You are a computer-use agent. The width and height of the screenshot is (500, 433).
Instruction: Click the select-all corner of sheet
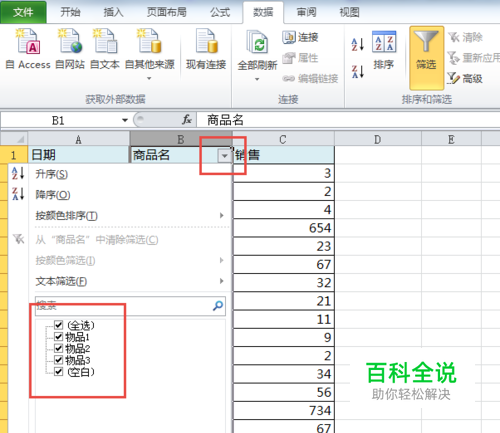tap(14, 139)
